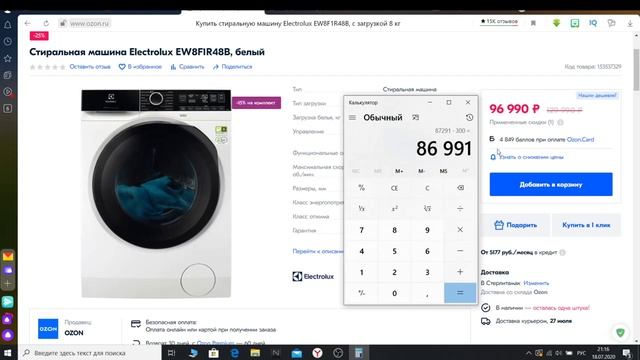Click digit 0 on calculator
640x360 pixels.
pyautogui.click(x=394, y=293)
